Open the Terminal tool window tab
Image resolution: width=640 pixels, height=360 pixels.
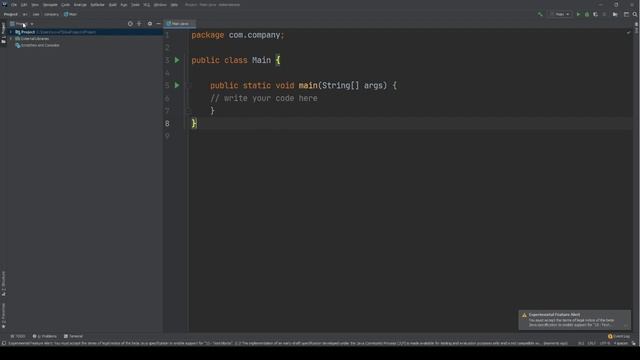coord(73,336)
